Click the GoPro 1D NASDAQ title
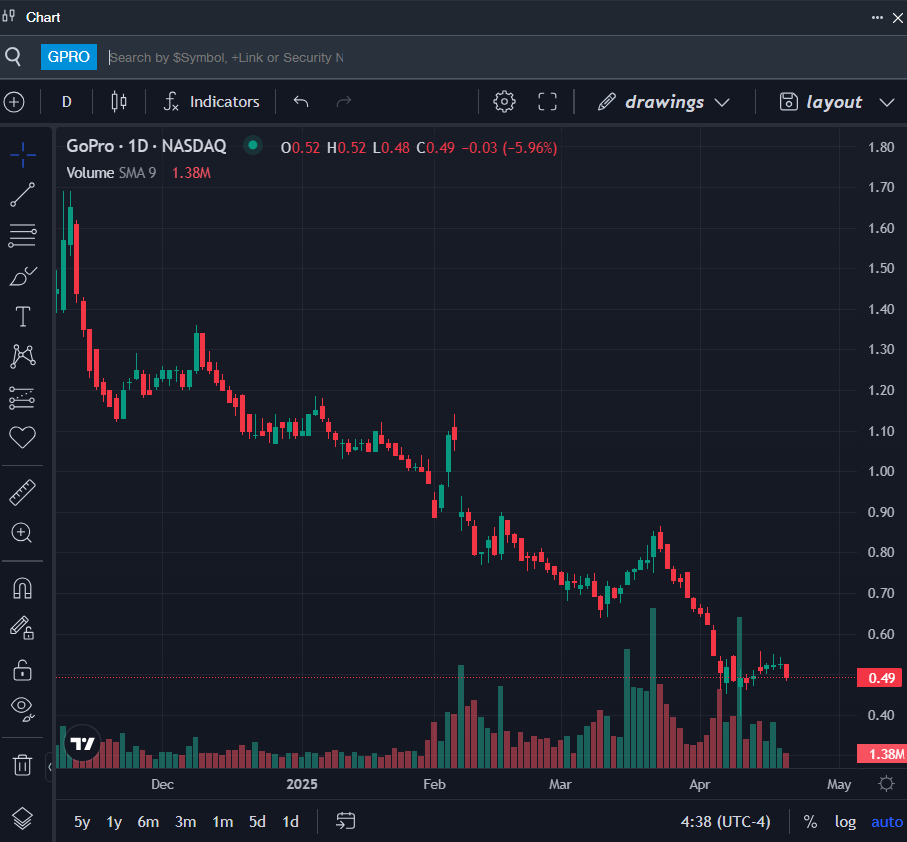Screen dimensions: 907x842 pos(146,146)
